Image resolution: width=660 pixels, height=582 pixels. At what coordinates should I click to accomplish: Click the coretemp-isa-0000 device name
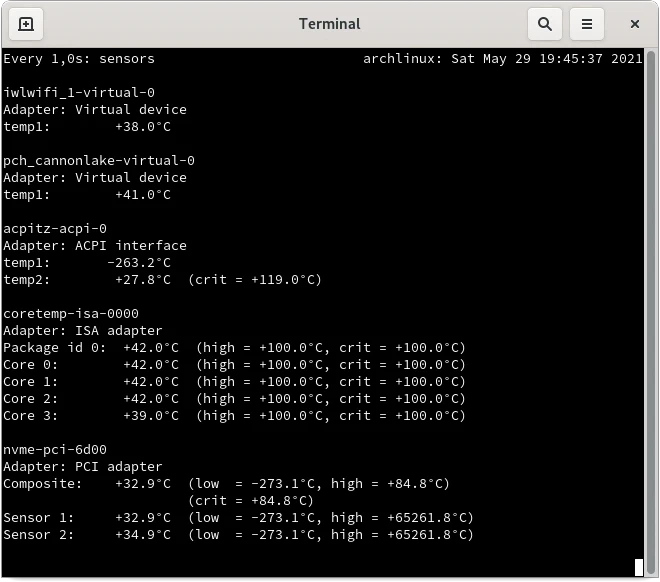click(x=71, y=314)
